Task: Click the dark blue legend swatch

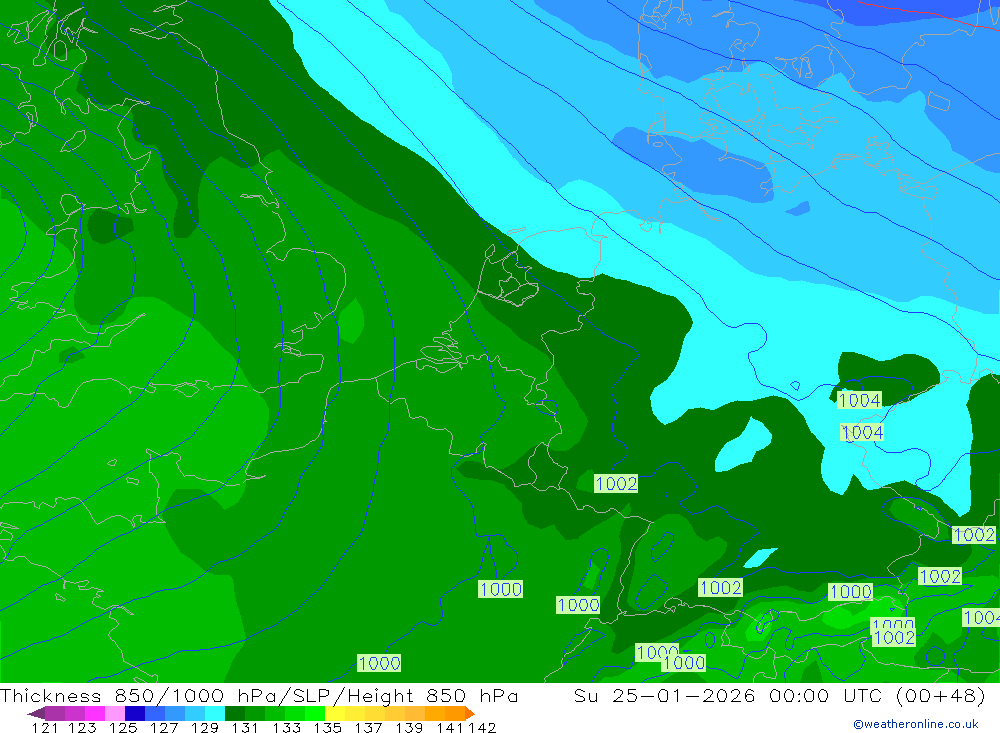Action: (135, 713)
